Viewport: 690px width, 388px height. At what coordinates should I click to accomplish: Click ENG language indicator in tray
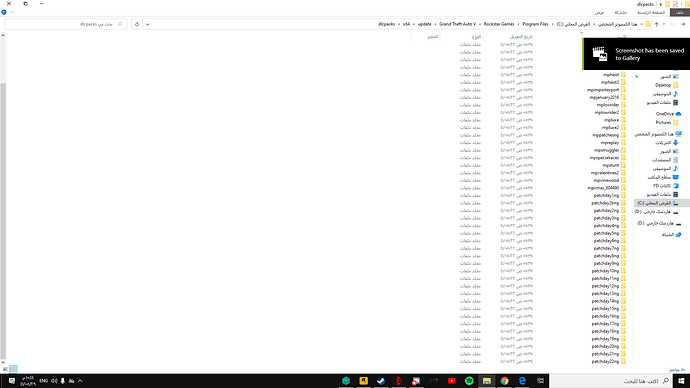point(44,381)
